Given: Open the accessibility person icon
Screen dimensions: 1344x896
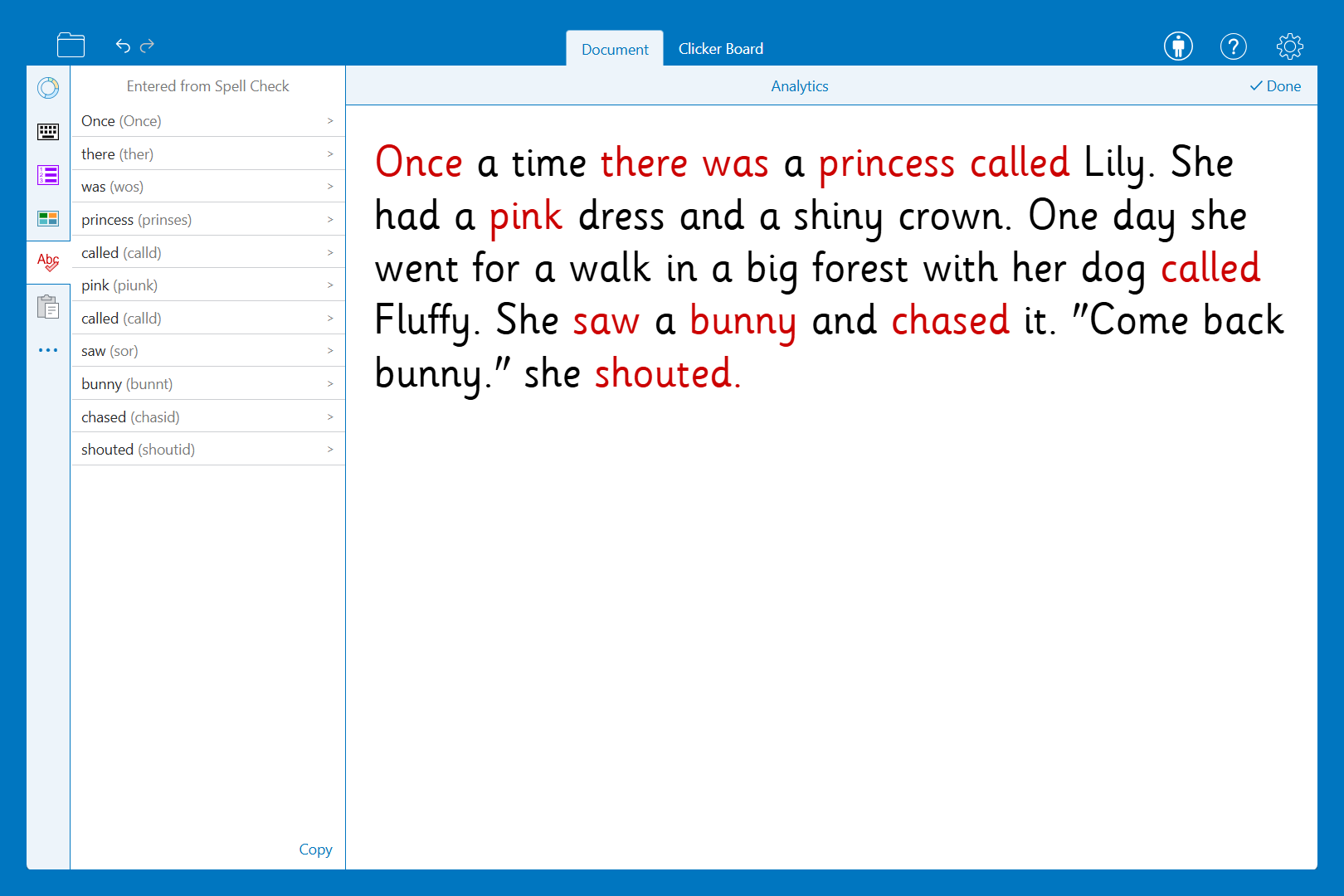Looking at the screenshot, I should (1178, 46).
